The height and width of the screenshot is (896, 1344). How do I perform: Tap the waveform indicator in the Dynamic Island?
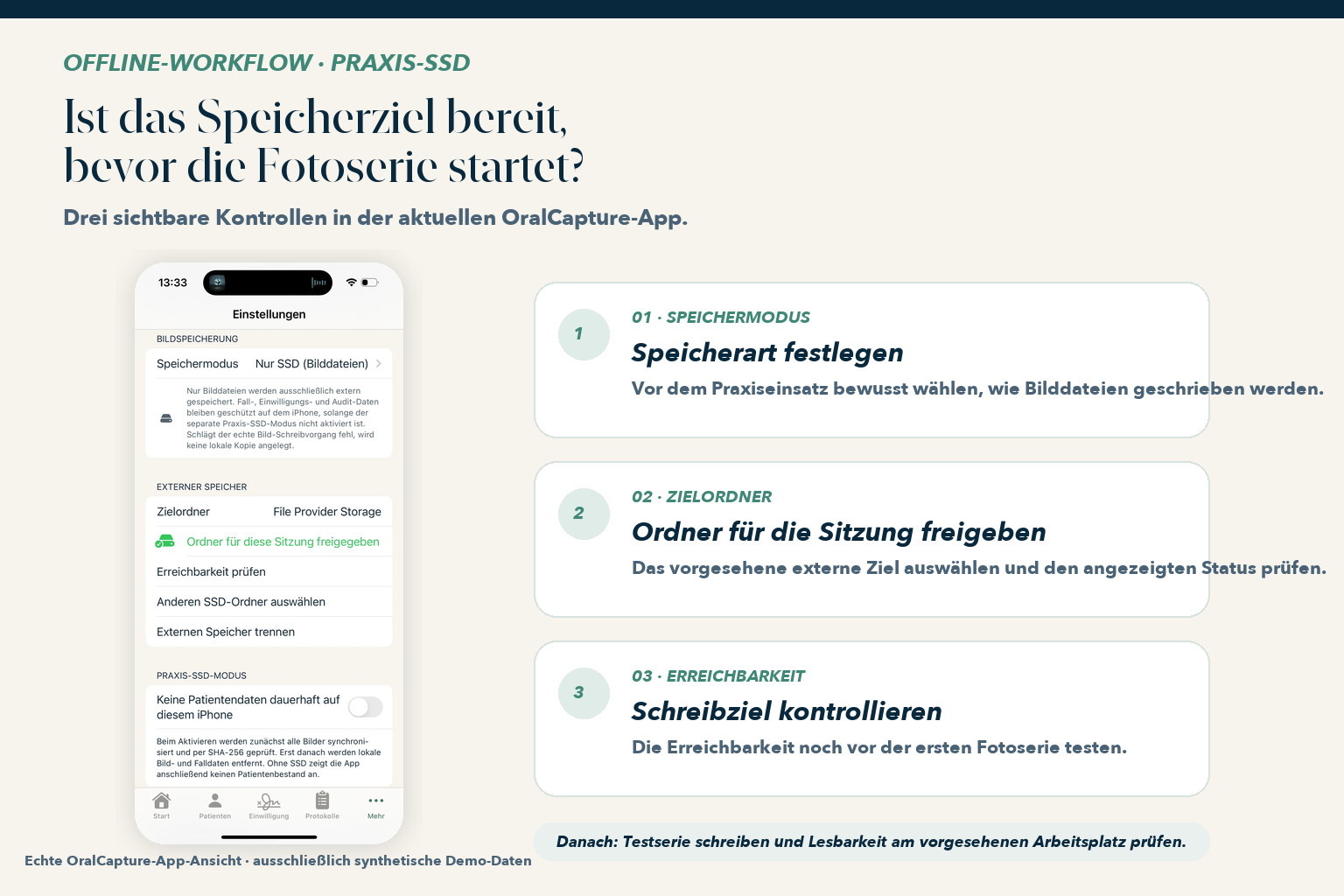click(318, 283)
